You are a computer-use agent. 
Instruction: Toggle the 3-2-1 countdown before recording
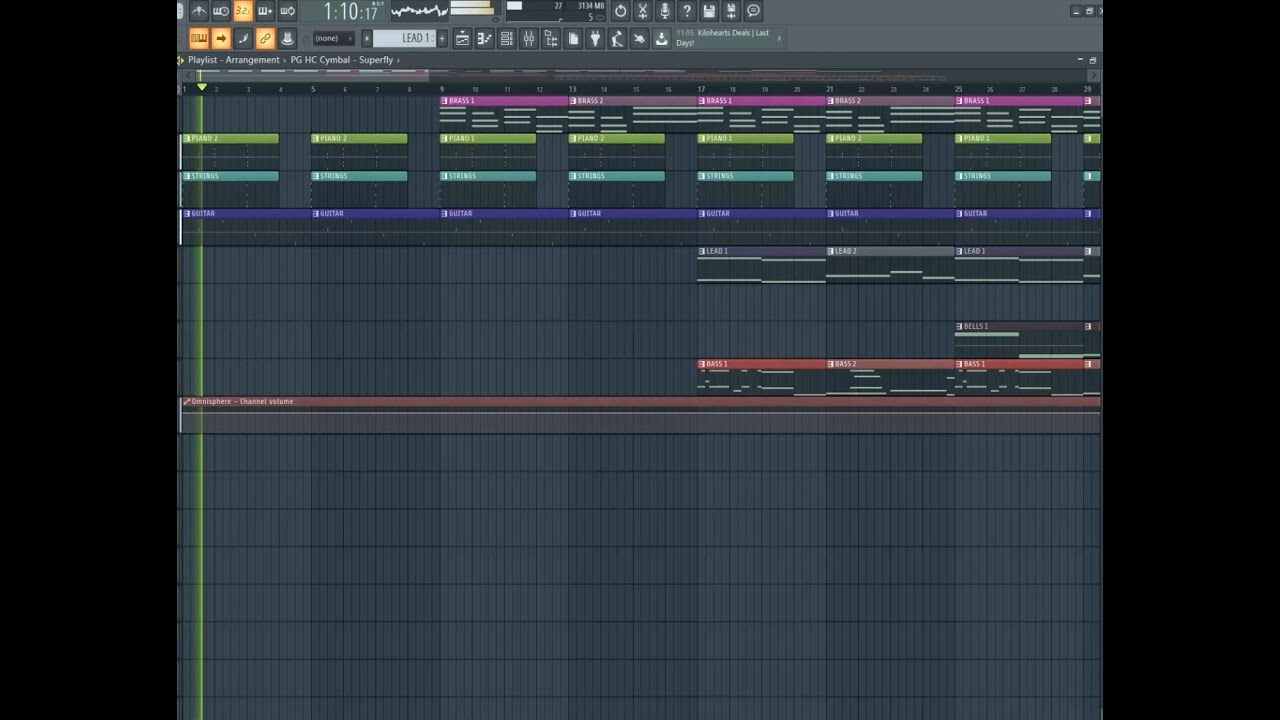coord(243,11)
